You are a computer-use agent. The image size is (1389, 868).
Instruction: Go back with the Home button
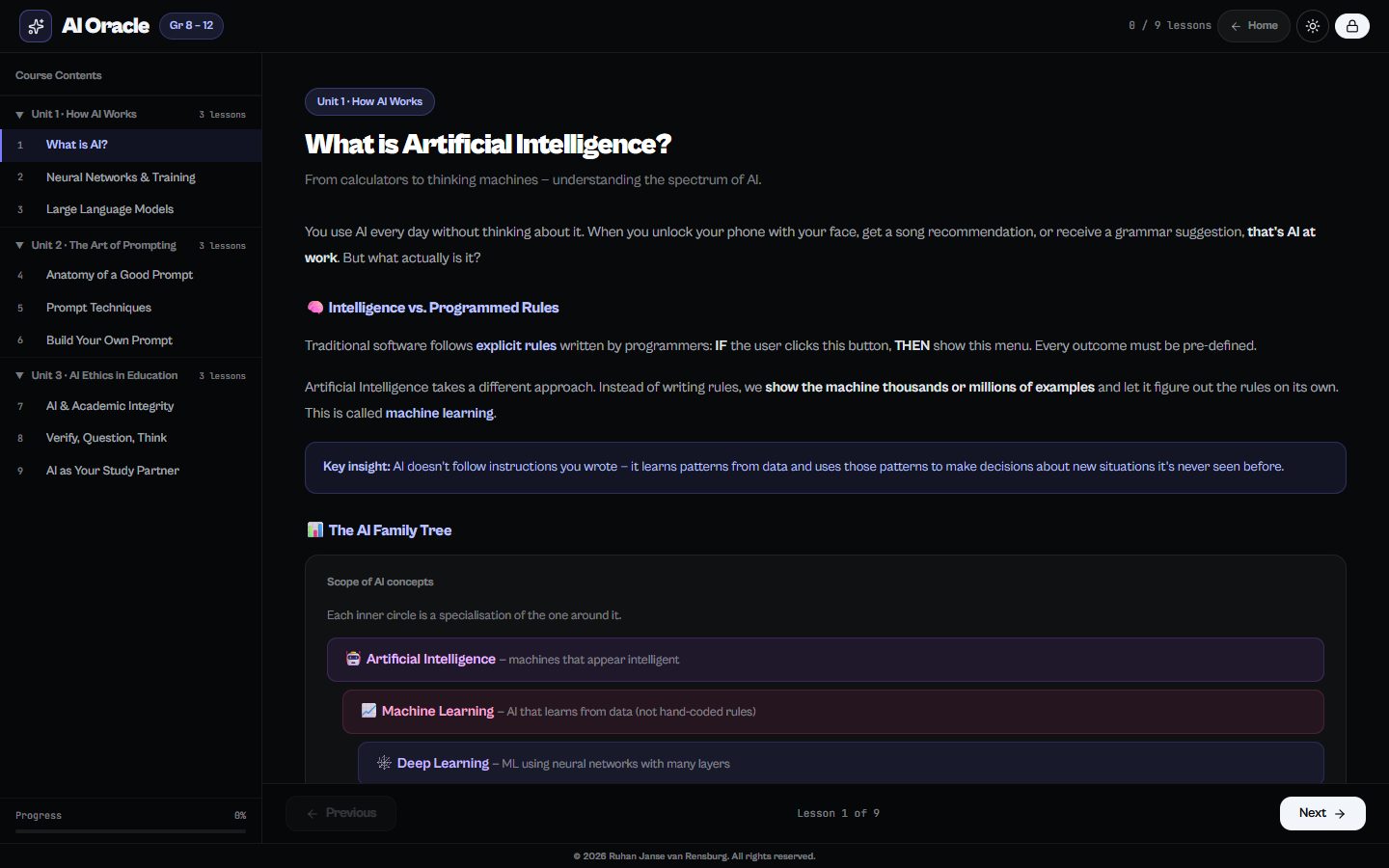point(1254,26)
